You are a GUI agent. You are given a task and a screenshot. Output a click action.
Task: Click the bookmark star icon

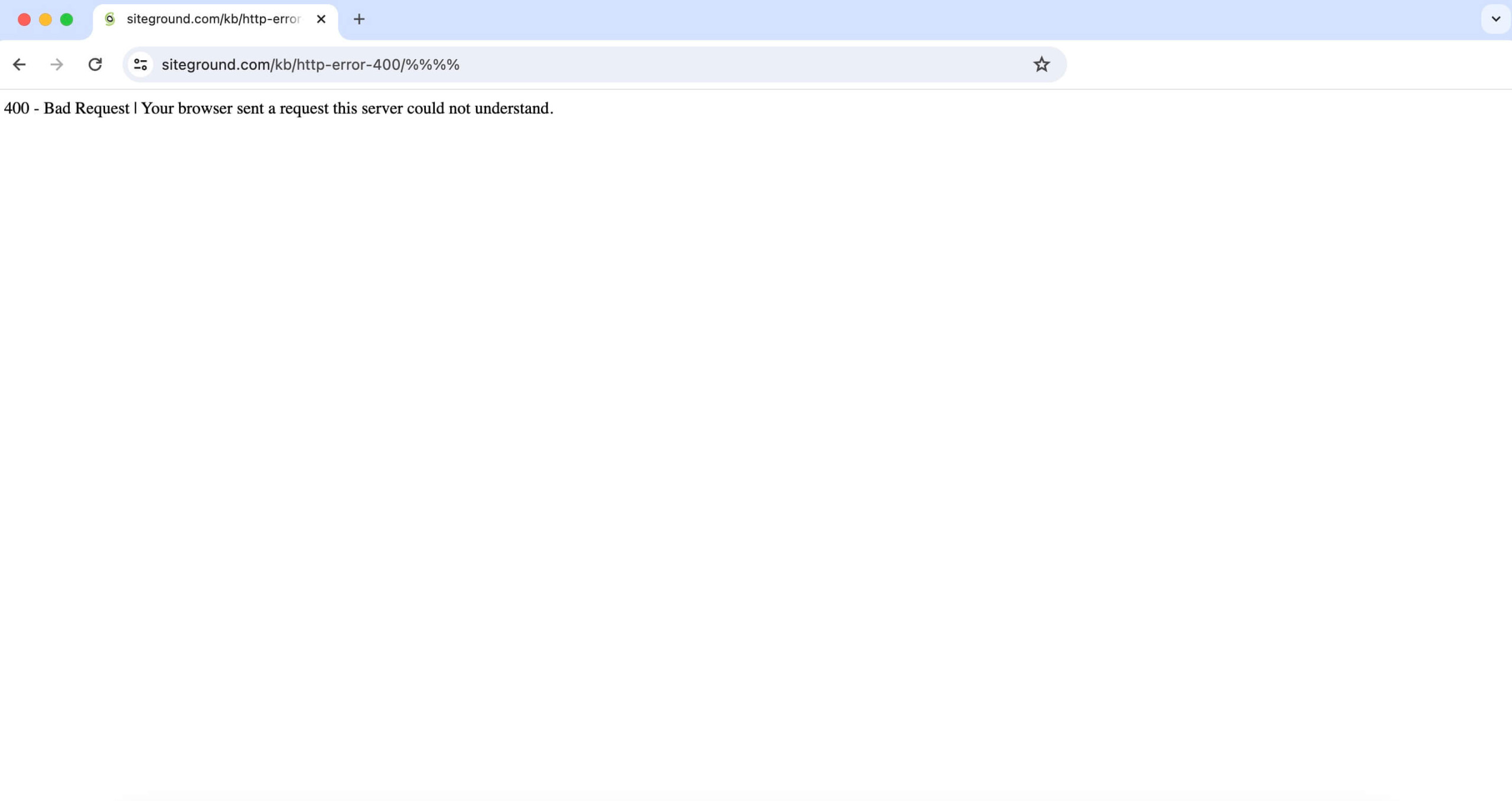(x=1041, y=63)
